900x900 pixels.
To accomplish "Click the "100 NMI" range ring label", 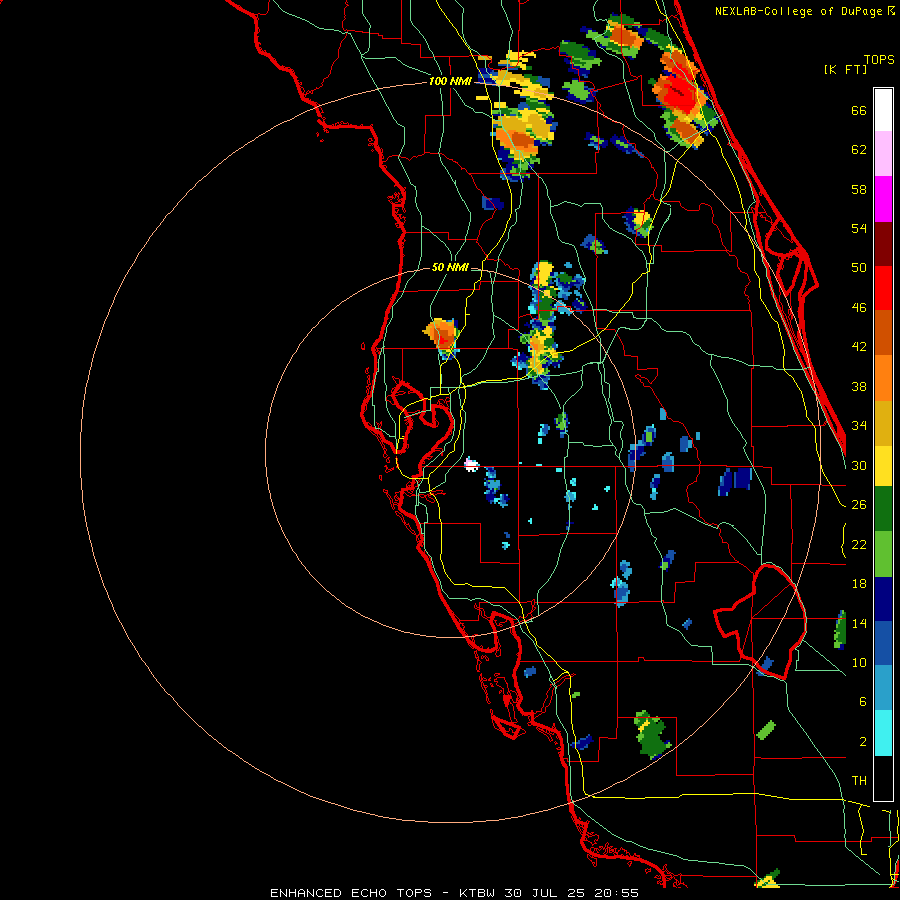I will pyautogui.click(x=450, y=82).
